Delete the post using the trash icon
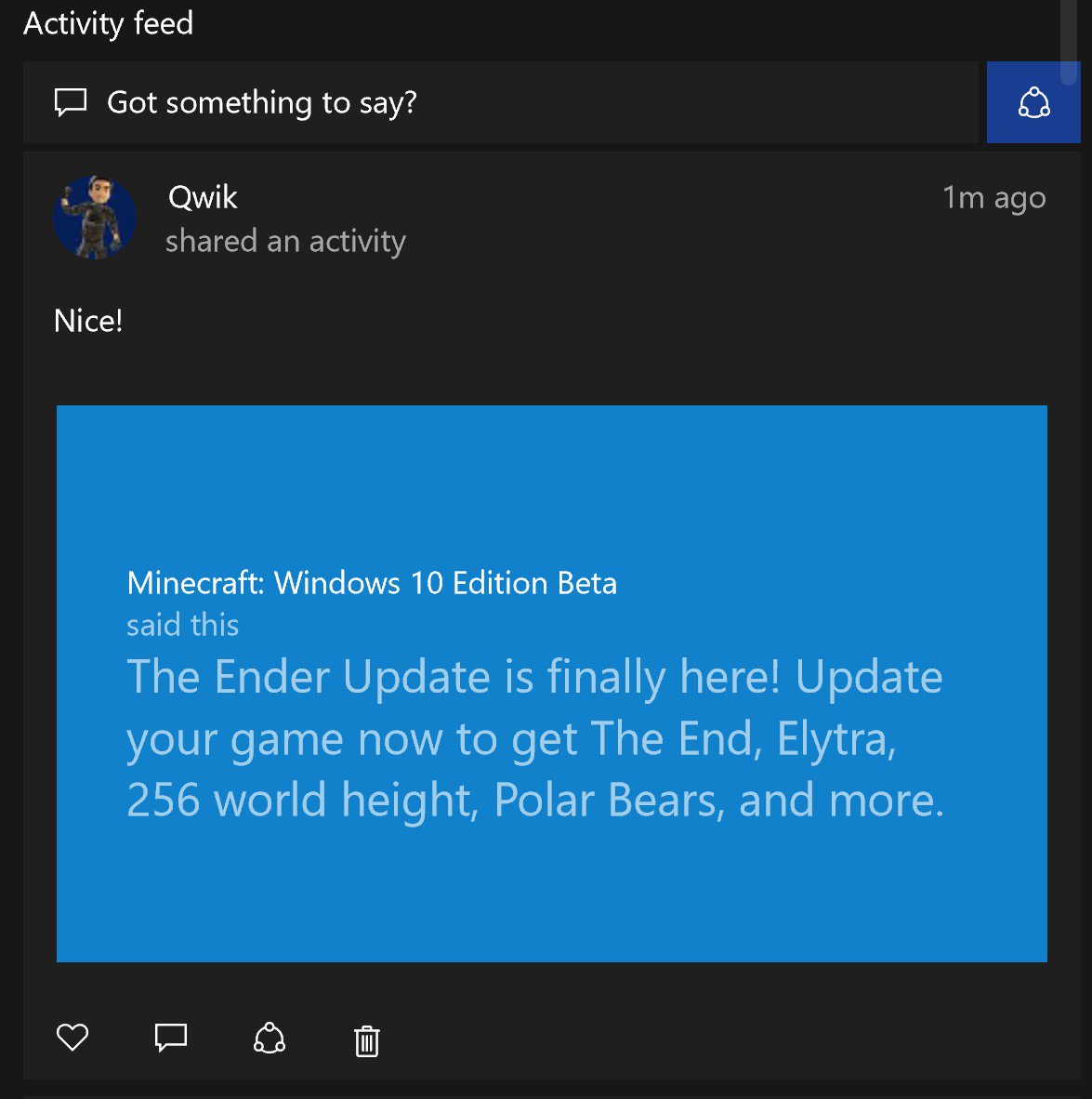This screenshot has height=1099, width=1092. pyautogui.click(x=367, y=1041)
